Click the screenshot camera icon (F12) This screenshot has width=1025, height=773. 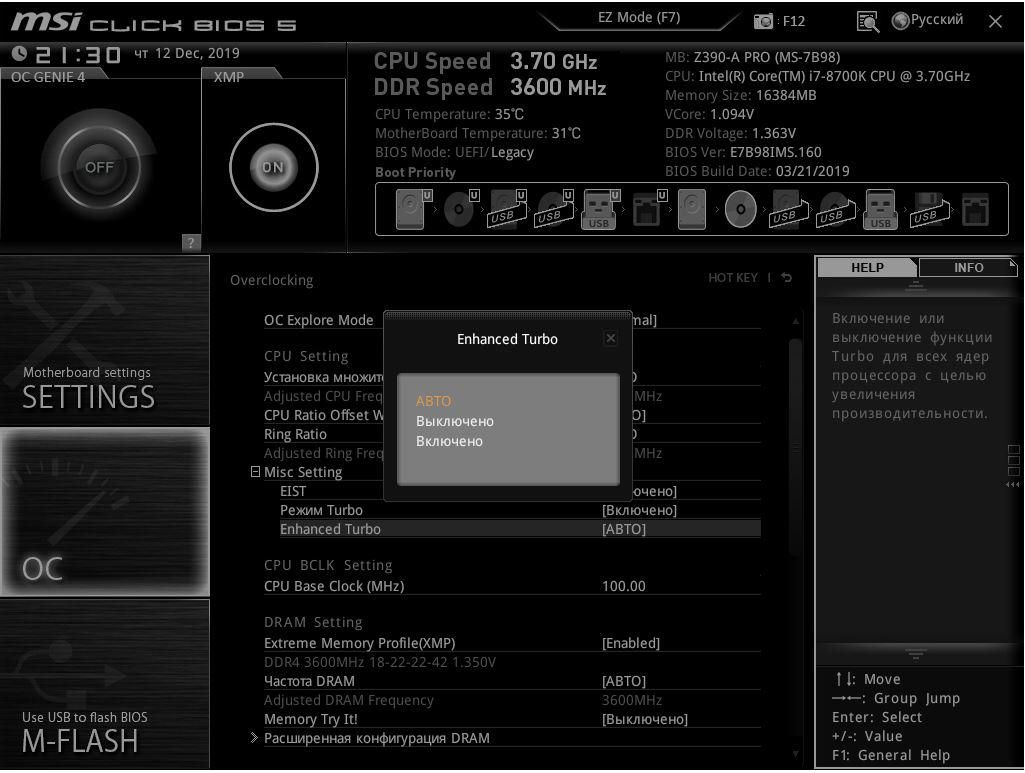[764, 21]
